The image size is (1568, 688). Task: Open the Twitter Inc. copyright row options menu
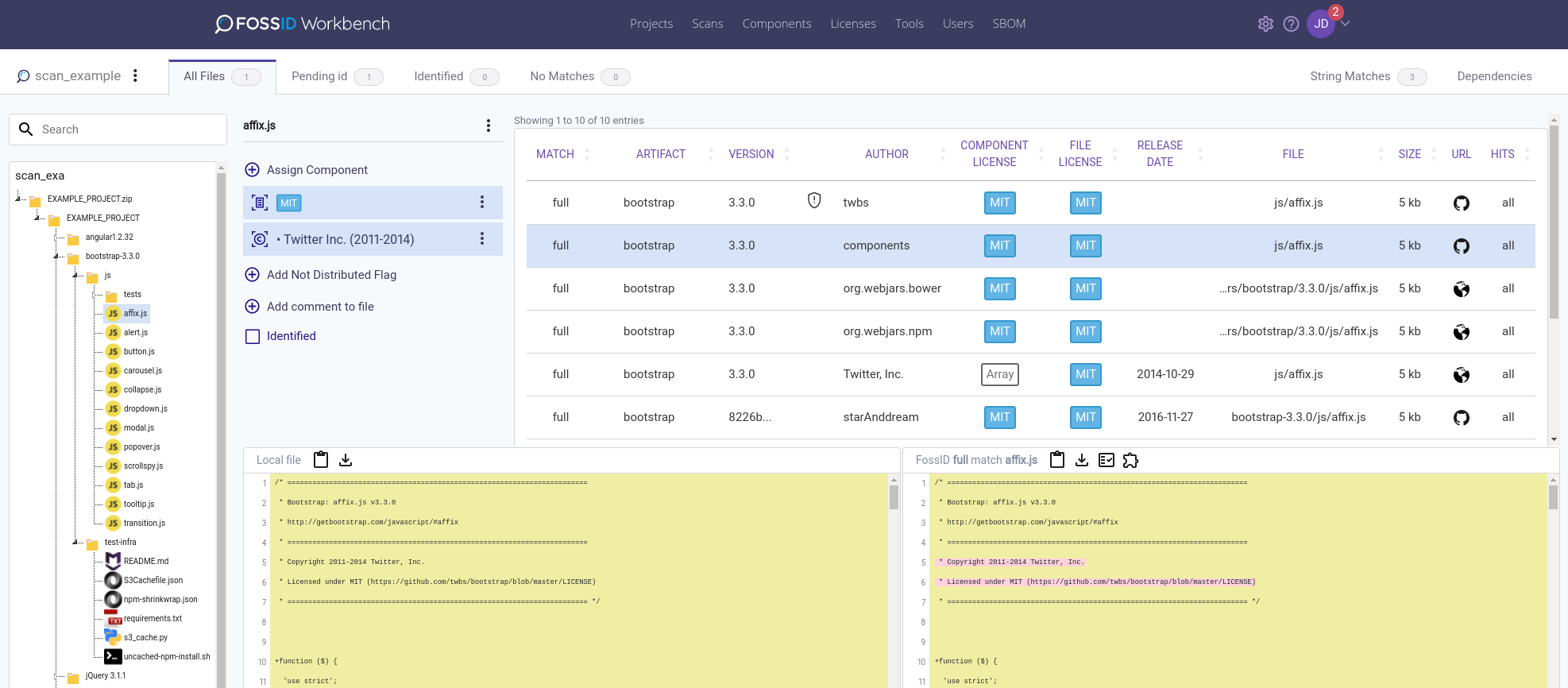coord(481,239)
